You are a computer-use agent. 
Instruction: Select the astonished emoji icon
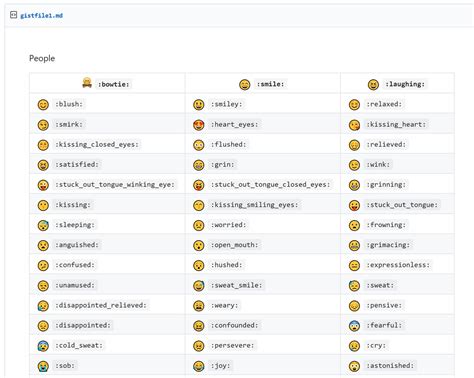click(x=354, y=366)
